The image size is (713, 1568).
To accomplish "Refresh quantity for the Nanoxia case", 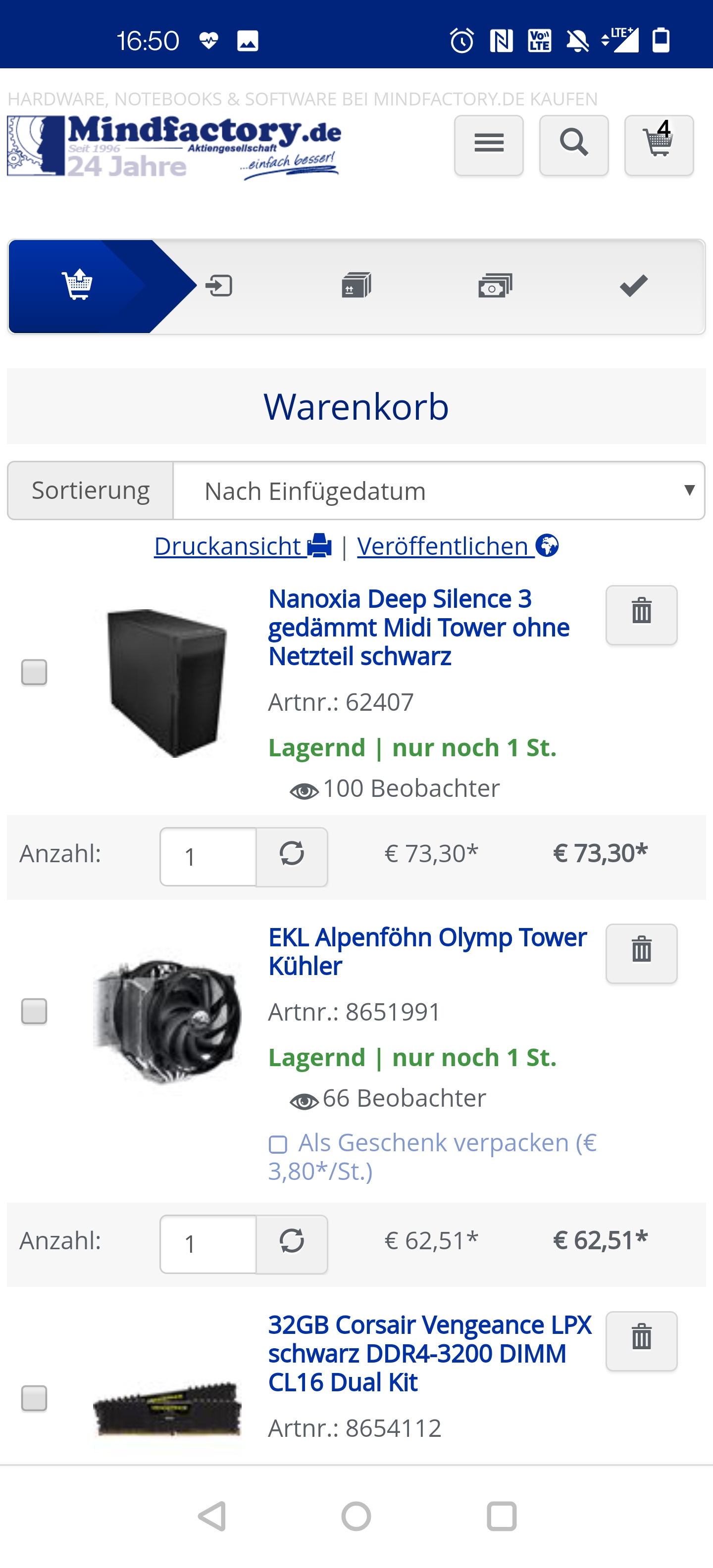I will [x=292, y=856].
